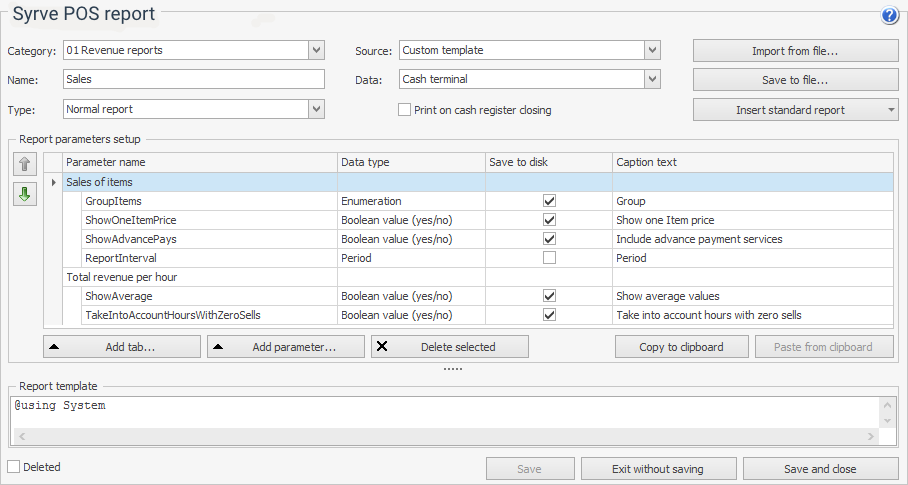Screen dimensions: 908x485
Task: Expand the Source dropdown list
Action: [652, 50]
